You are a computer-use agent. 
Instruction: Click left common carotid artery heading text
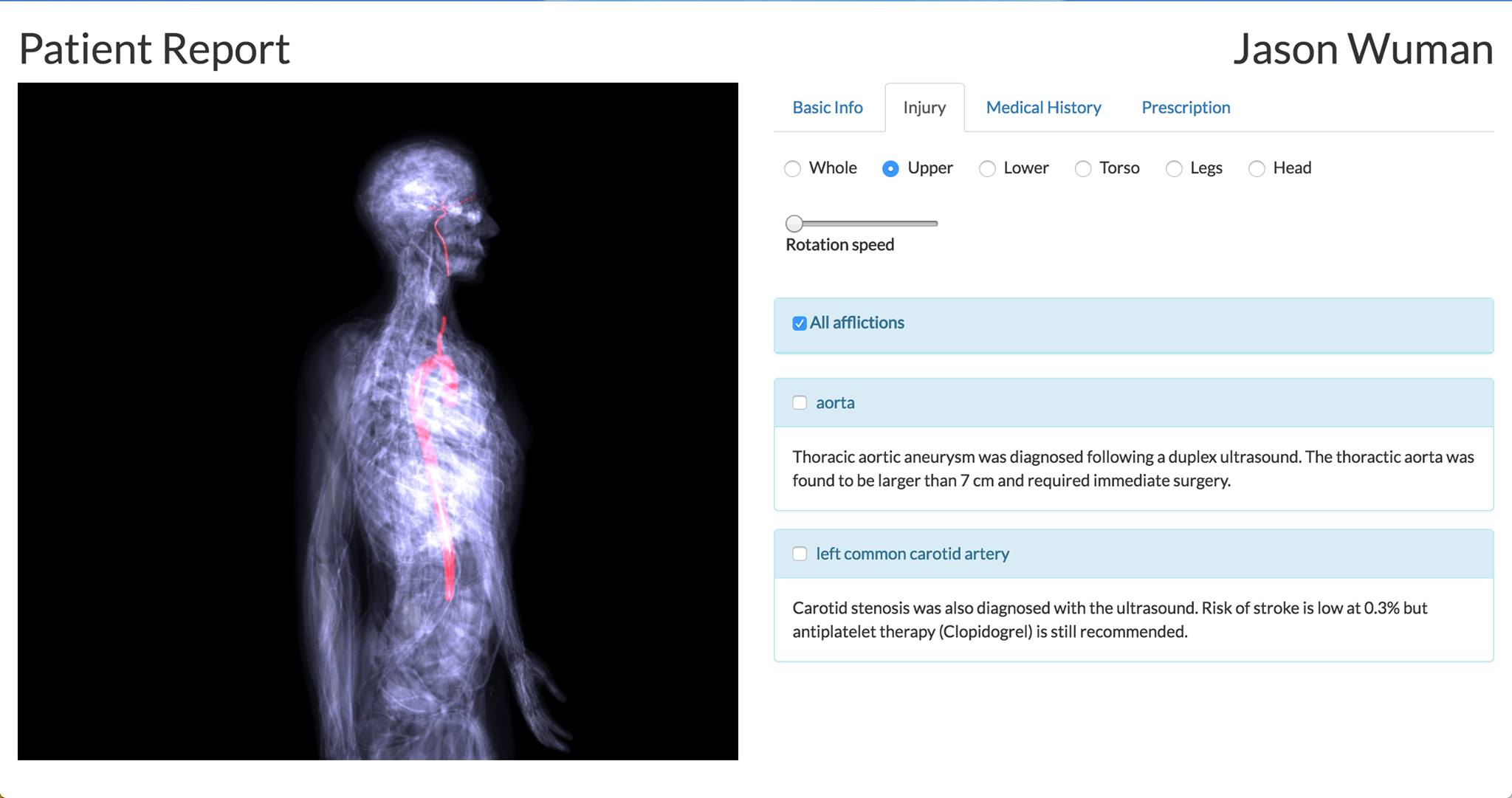point(912,554)
